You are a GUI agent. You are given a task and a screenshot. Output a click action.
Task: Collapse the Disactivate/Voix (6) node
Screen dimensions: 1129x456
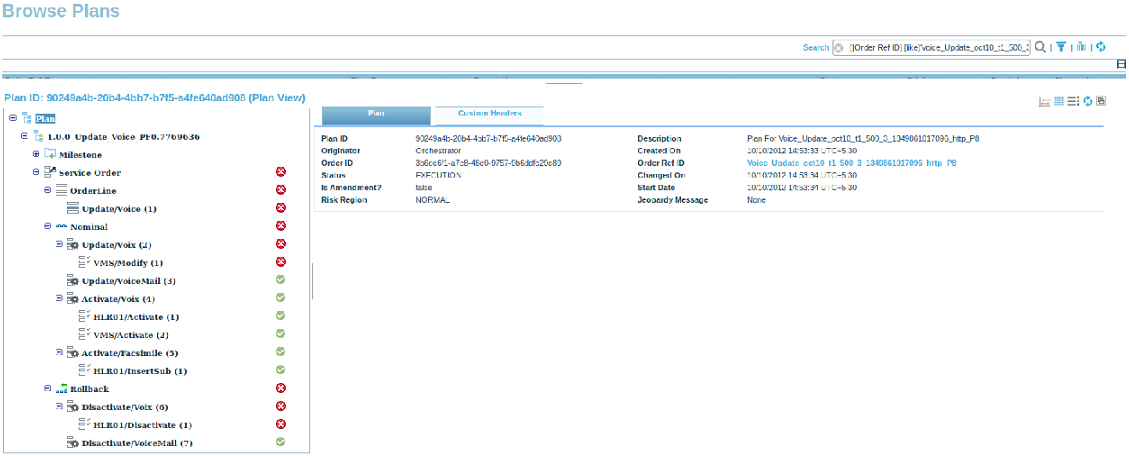coord(59,406)
